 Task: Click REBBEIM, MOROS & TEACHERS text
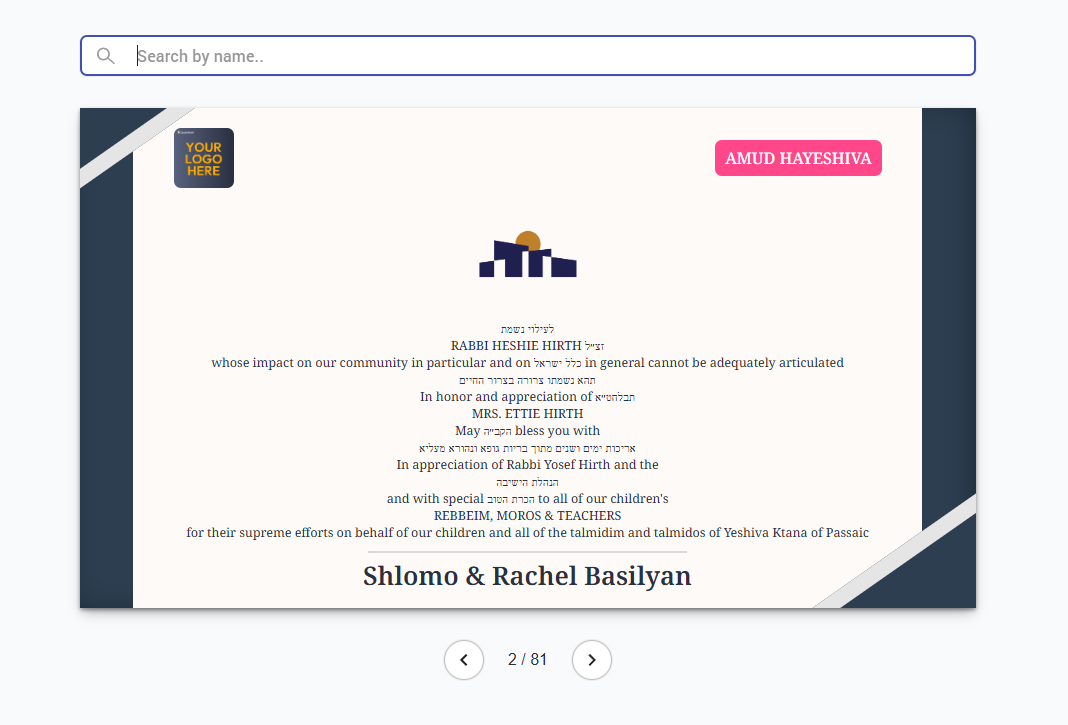(x=527, y=516)
